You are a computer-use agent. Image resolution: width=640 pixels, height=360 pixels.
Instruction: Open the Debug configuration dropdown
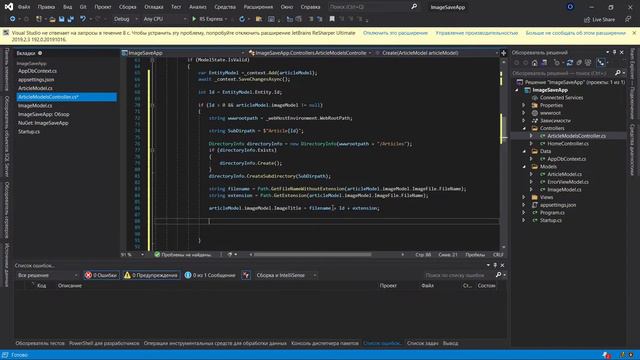(x=125, y=19)
